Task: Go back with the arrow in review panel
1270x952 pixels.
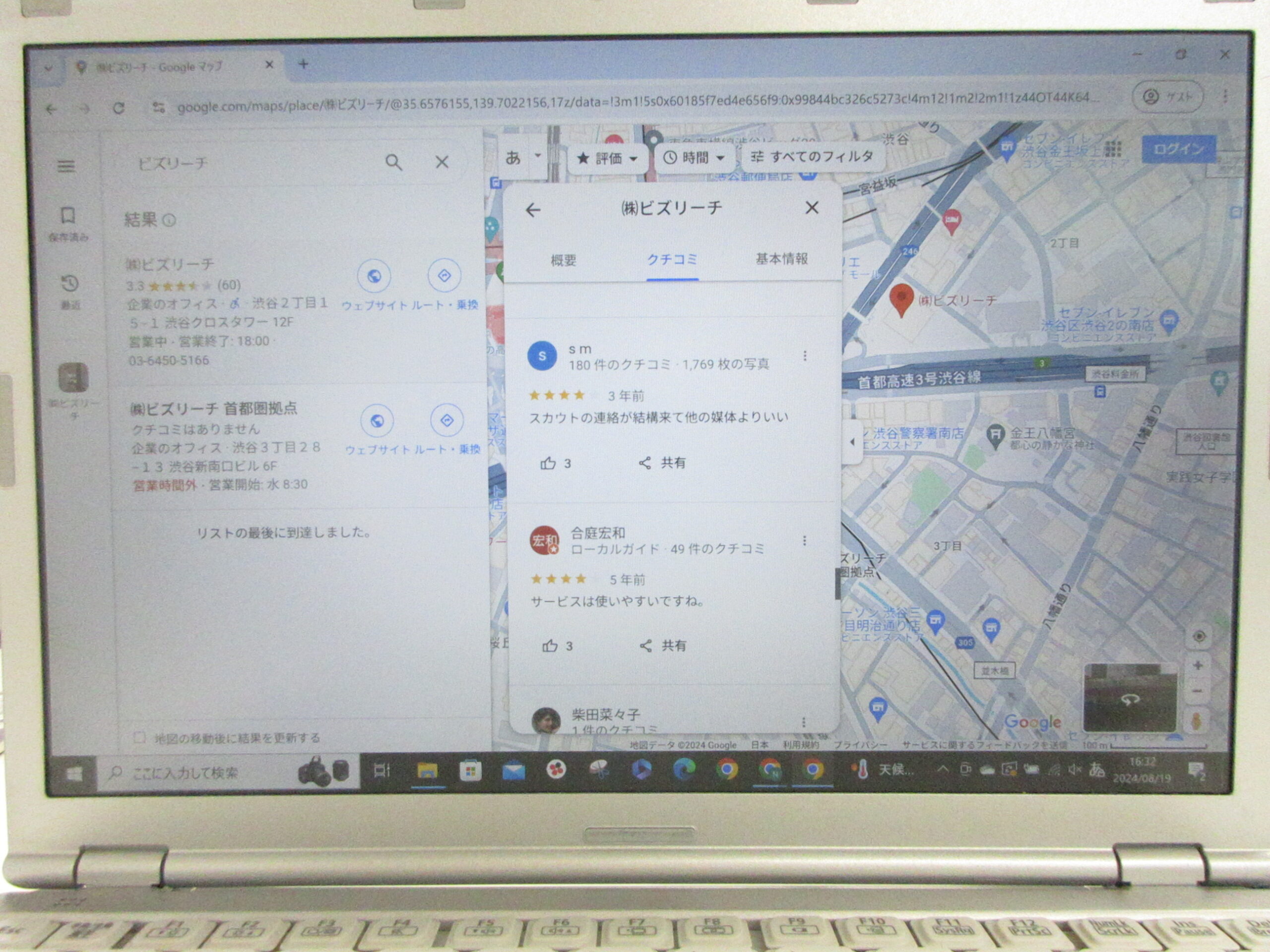Action: click(x=533, y=210)
